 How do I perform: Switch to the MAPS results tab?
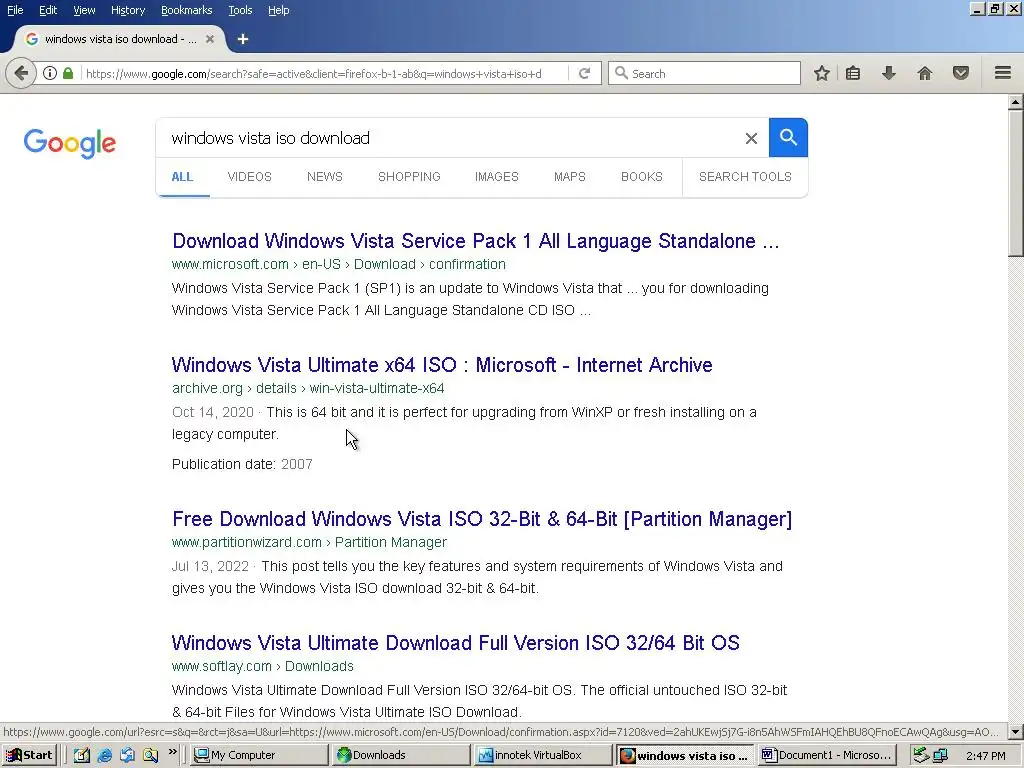click(x=569, y=177)
